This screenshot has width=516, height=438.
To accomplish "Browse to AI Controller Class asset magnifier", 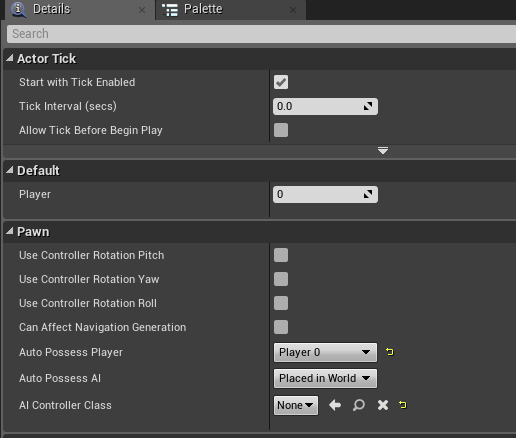I will click(x=359, y=405).
